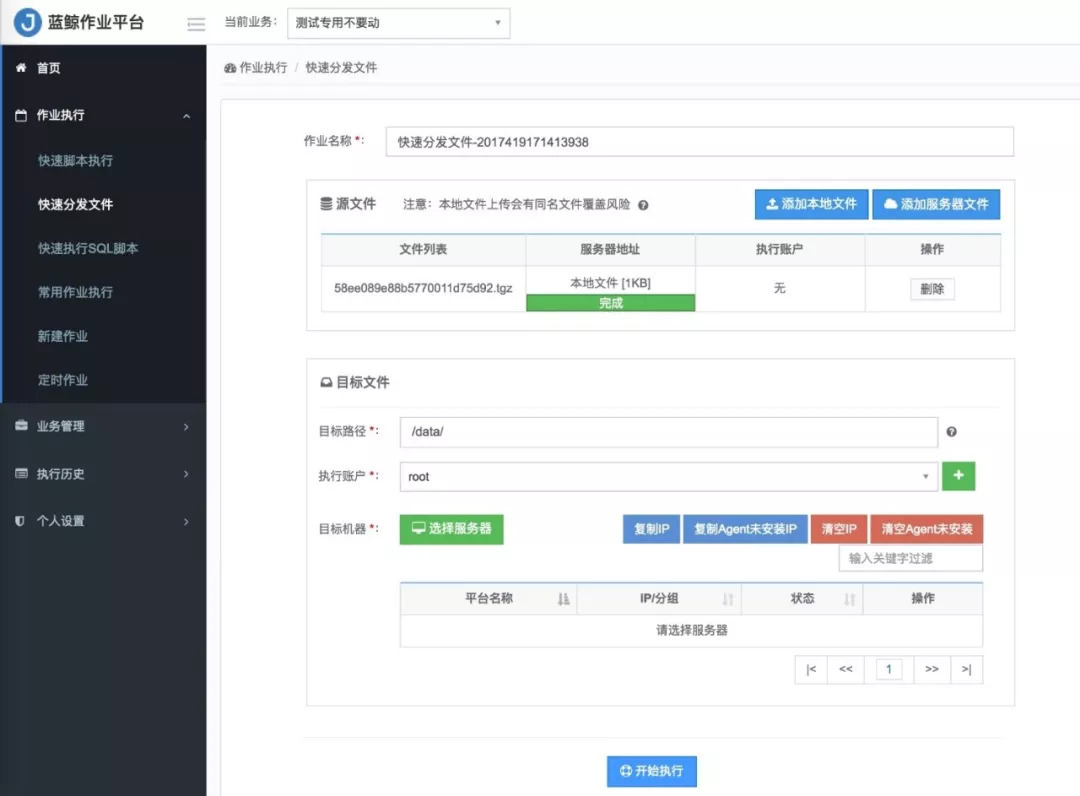
Task: Click 添加服务器文件 button
Action: point(936,205)
